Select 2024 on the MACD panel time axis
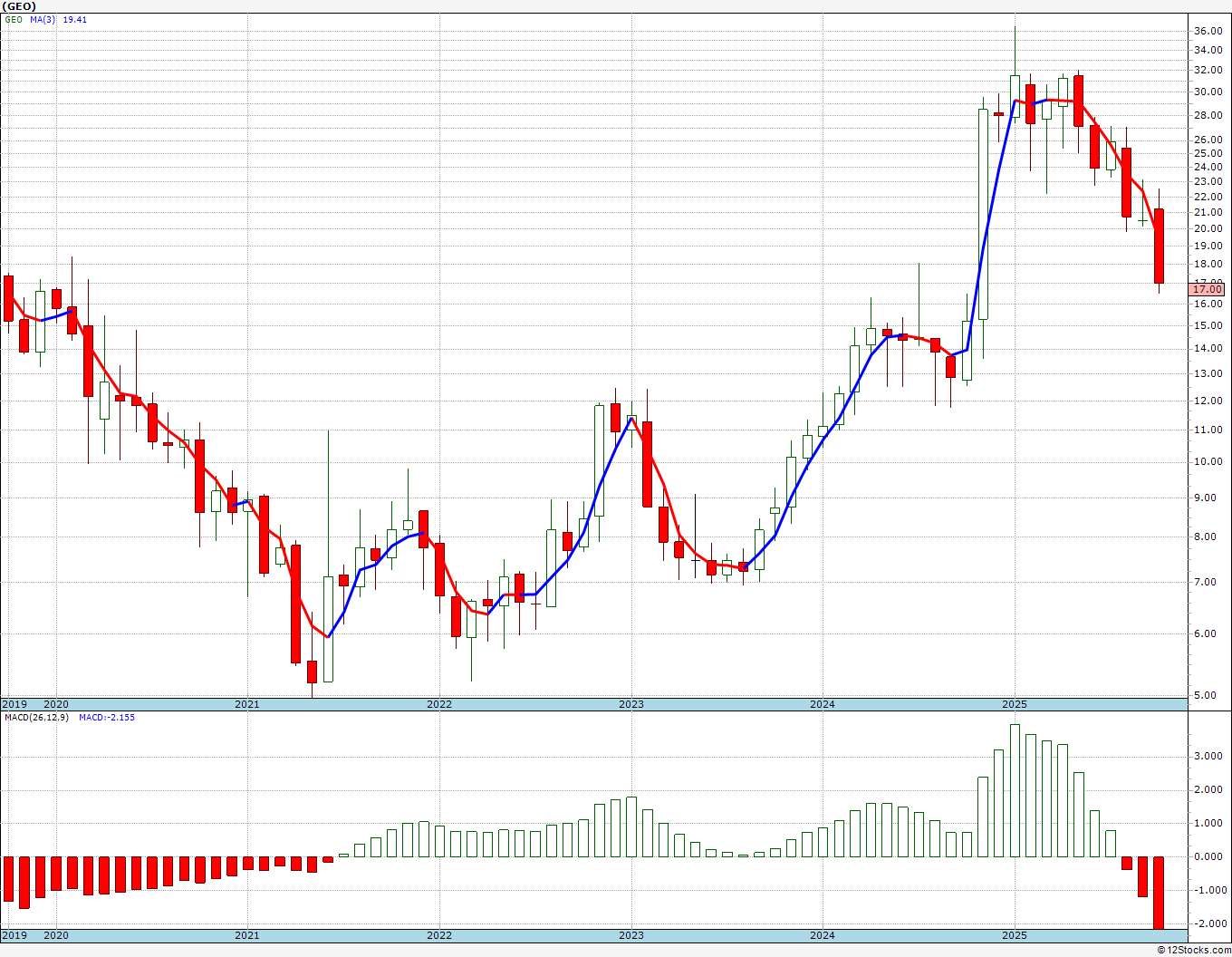Viewport: 1232px width, 957px height. coord(823,935)
